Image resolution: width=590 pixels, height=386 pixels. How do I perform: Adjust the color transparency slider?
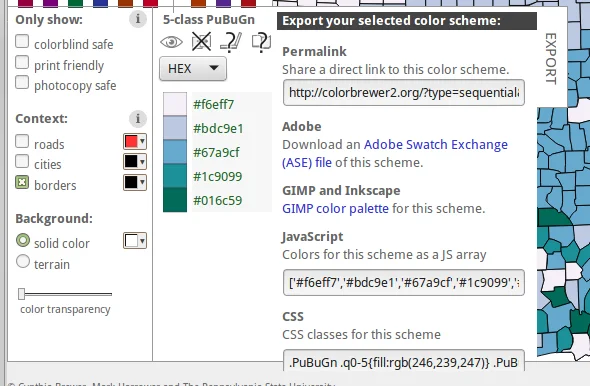(21, 294)
